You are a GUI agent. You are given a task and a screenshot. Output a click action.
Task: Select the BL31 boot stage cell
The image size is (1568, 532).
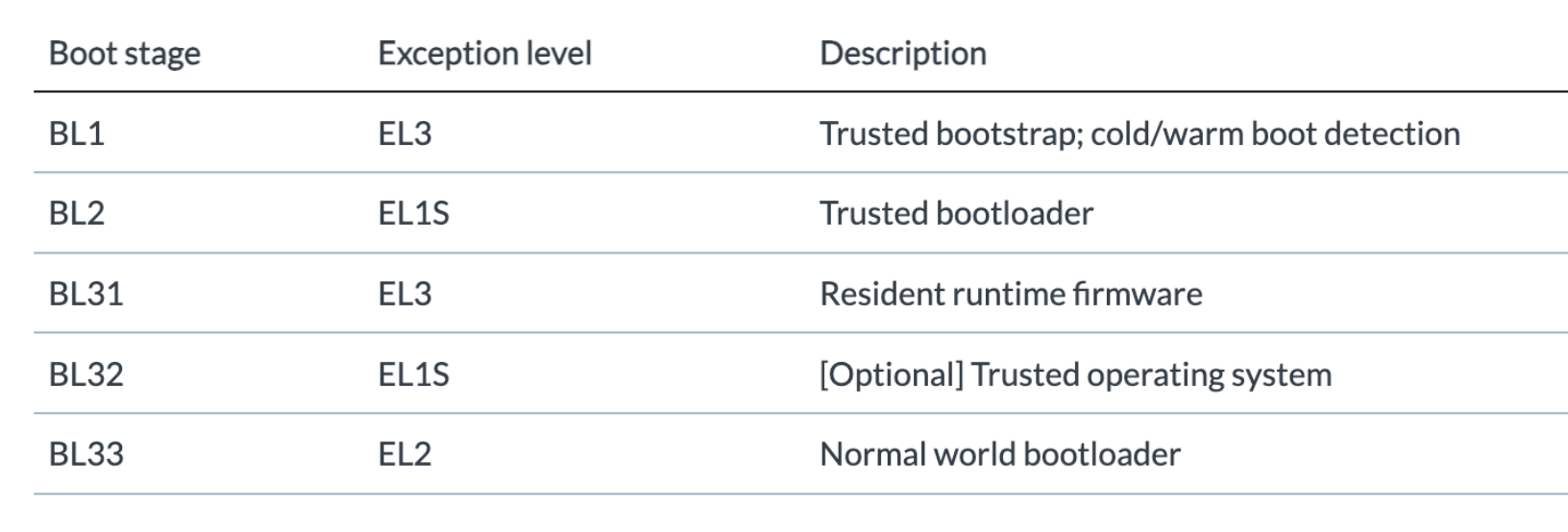click(86, 293)
